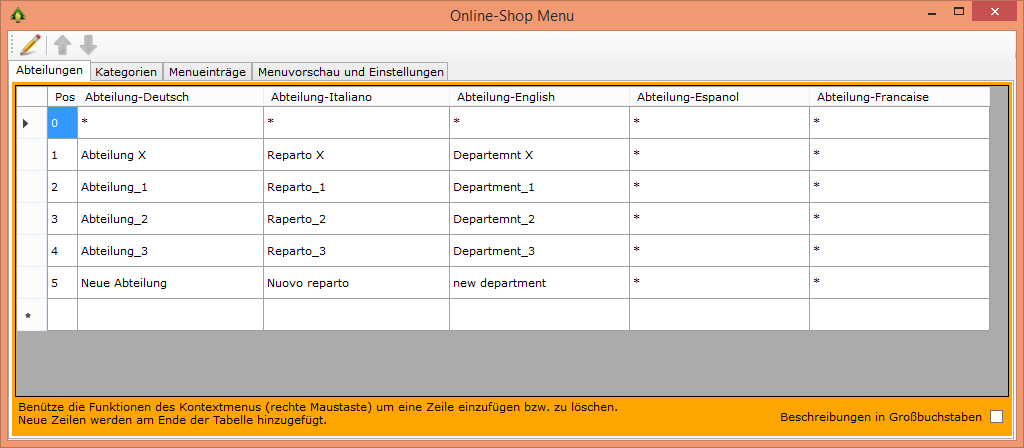Click the Department_3 cell

[x=539, y=251]
